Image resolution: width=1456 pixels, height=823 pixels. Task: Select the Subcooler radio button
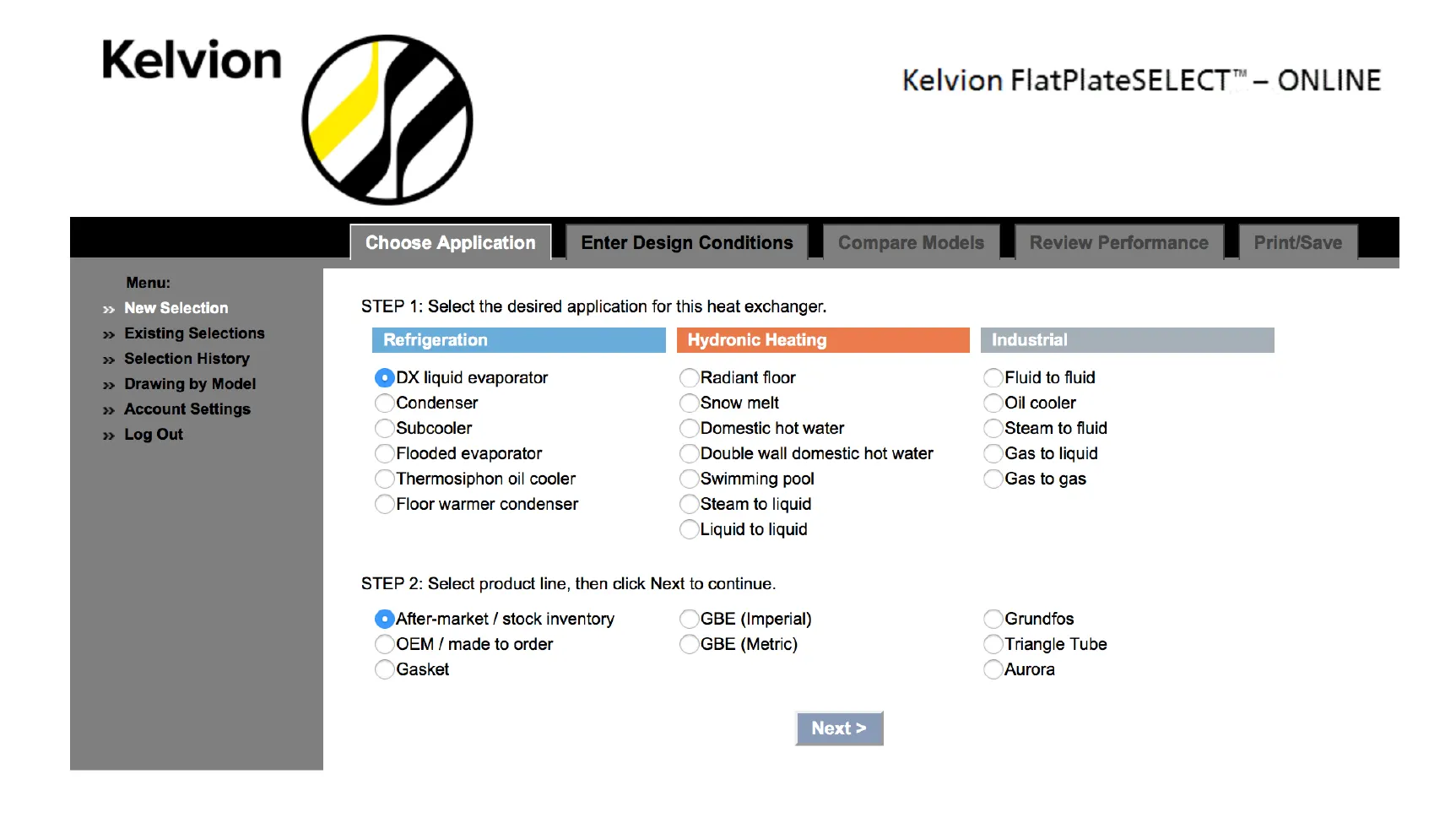384,428
